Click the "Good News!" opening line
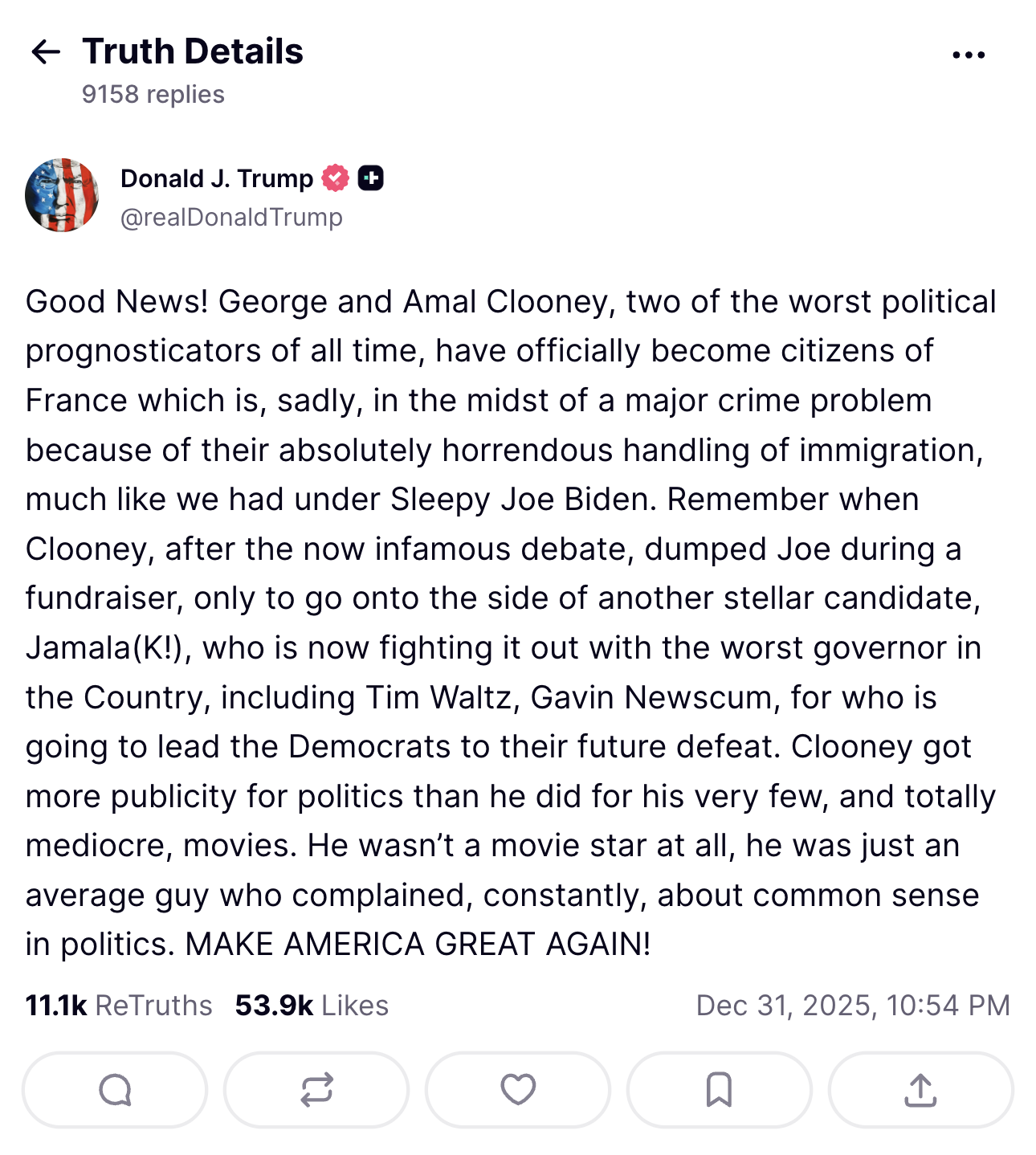The height and width of the screenshot is (1155, 1036). (117, 302)
